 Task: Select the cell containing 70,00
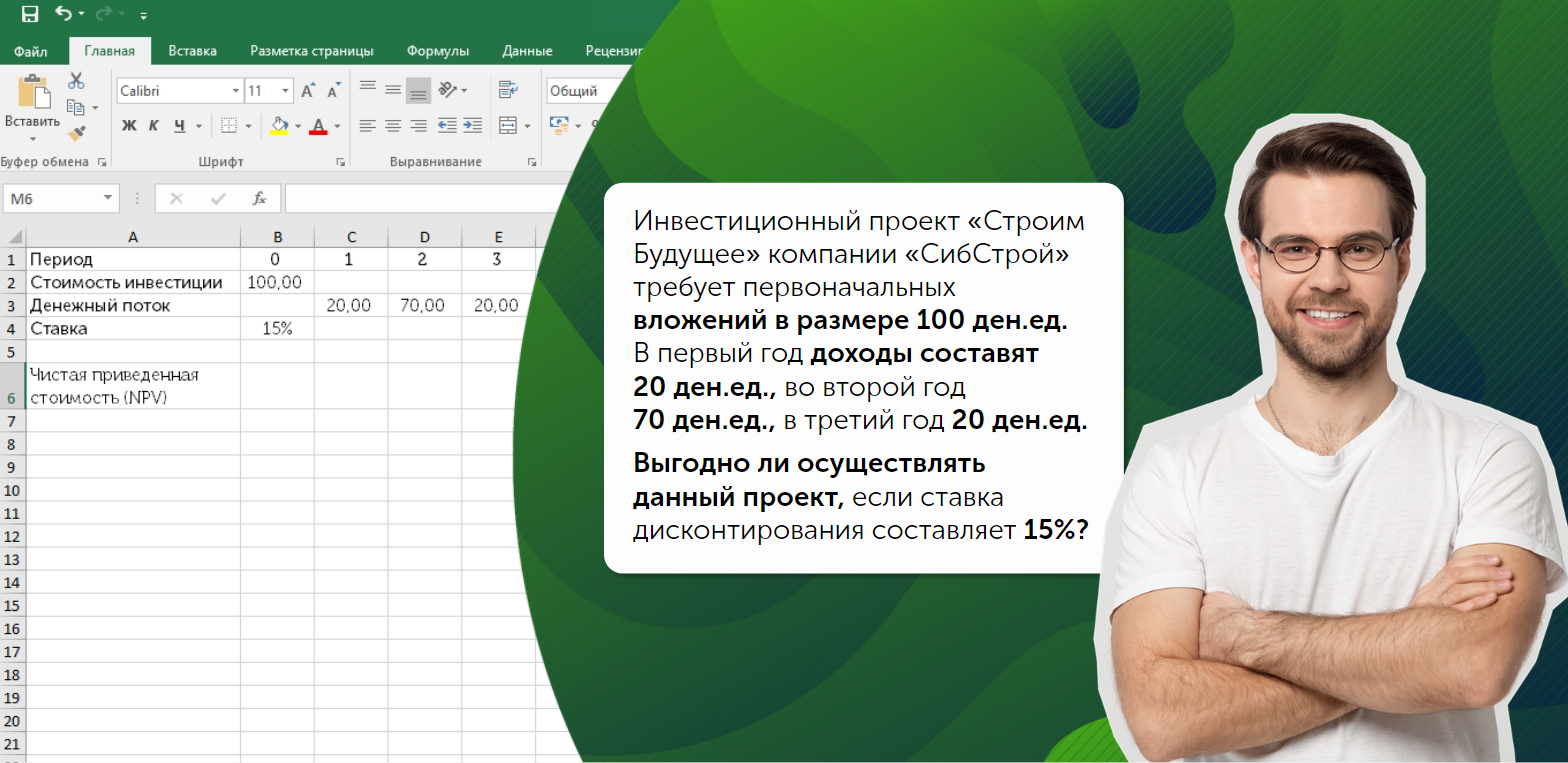424,306
